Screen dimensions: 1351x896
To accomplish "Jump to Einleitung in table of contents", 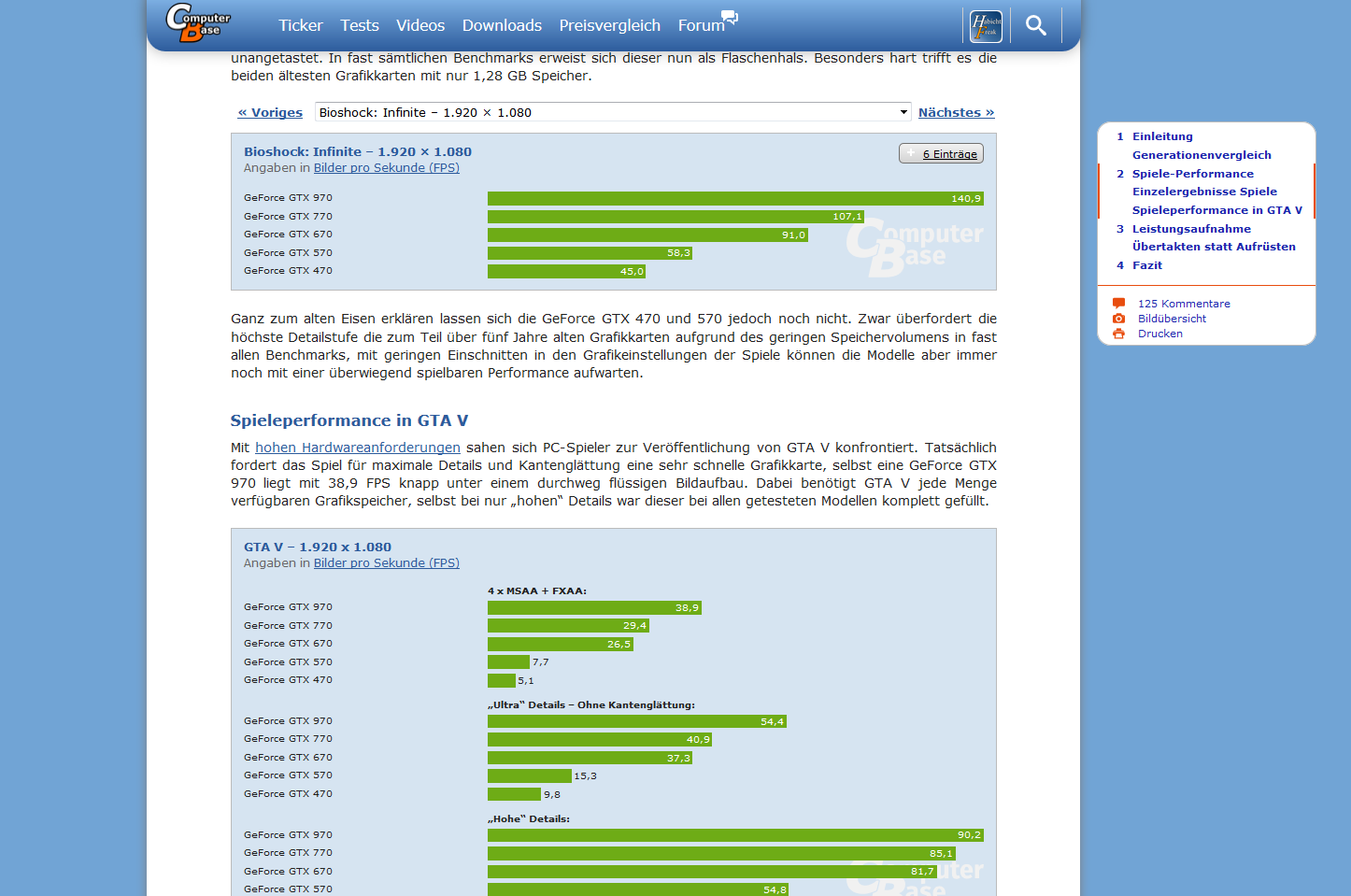I will click(x=1162, y=136).
